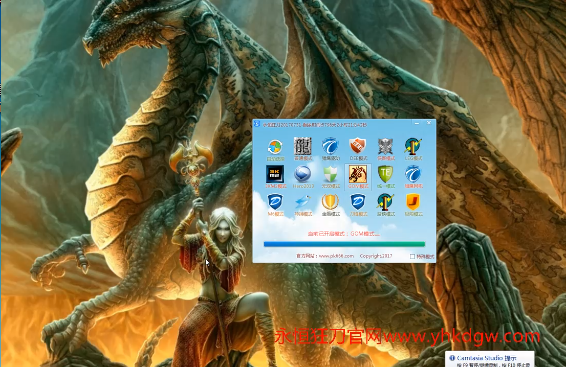Click the blue bird mode icon
The width and height of the screenshot is (566, 367).
302,202
